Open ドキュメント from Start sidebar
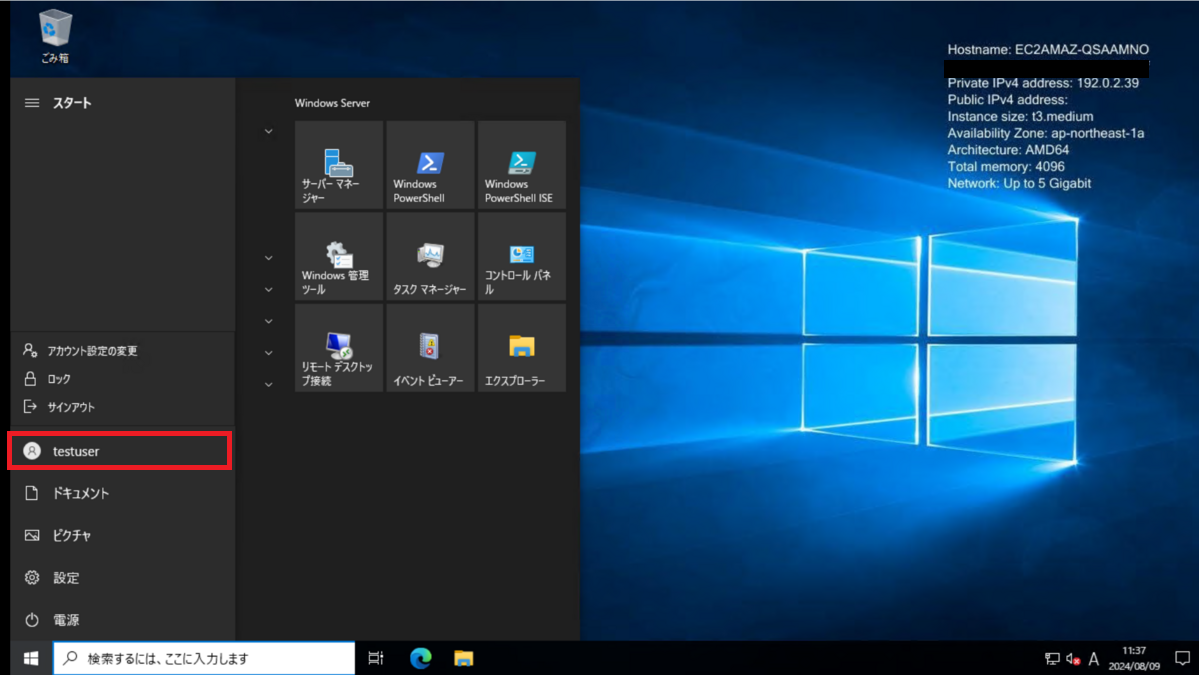The width and height of the screenshot is (1199, 679). click(x=122, y=493)
